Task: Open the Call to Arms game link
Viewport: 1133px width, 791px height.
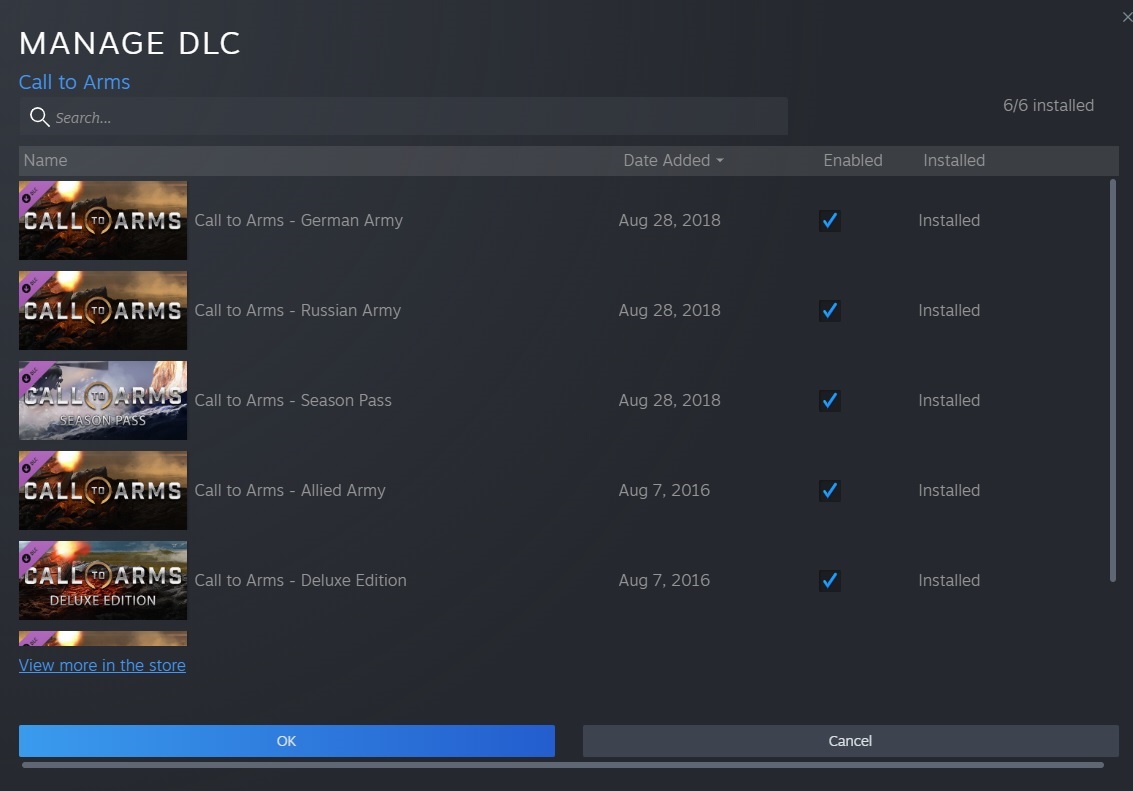Action: pyautogui.click(x=74, y=82)
